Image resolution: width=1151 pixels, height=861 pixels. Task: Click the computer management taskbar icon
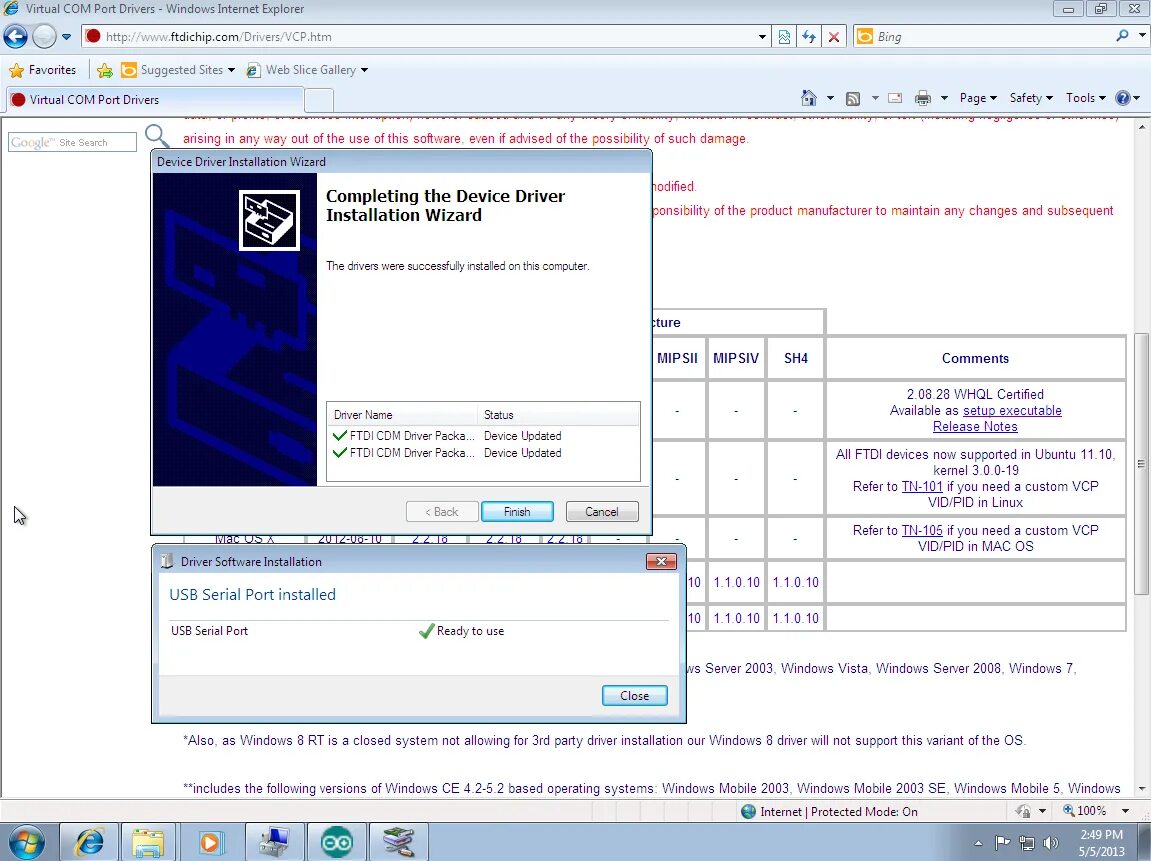[x=274, y=842]
